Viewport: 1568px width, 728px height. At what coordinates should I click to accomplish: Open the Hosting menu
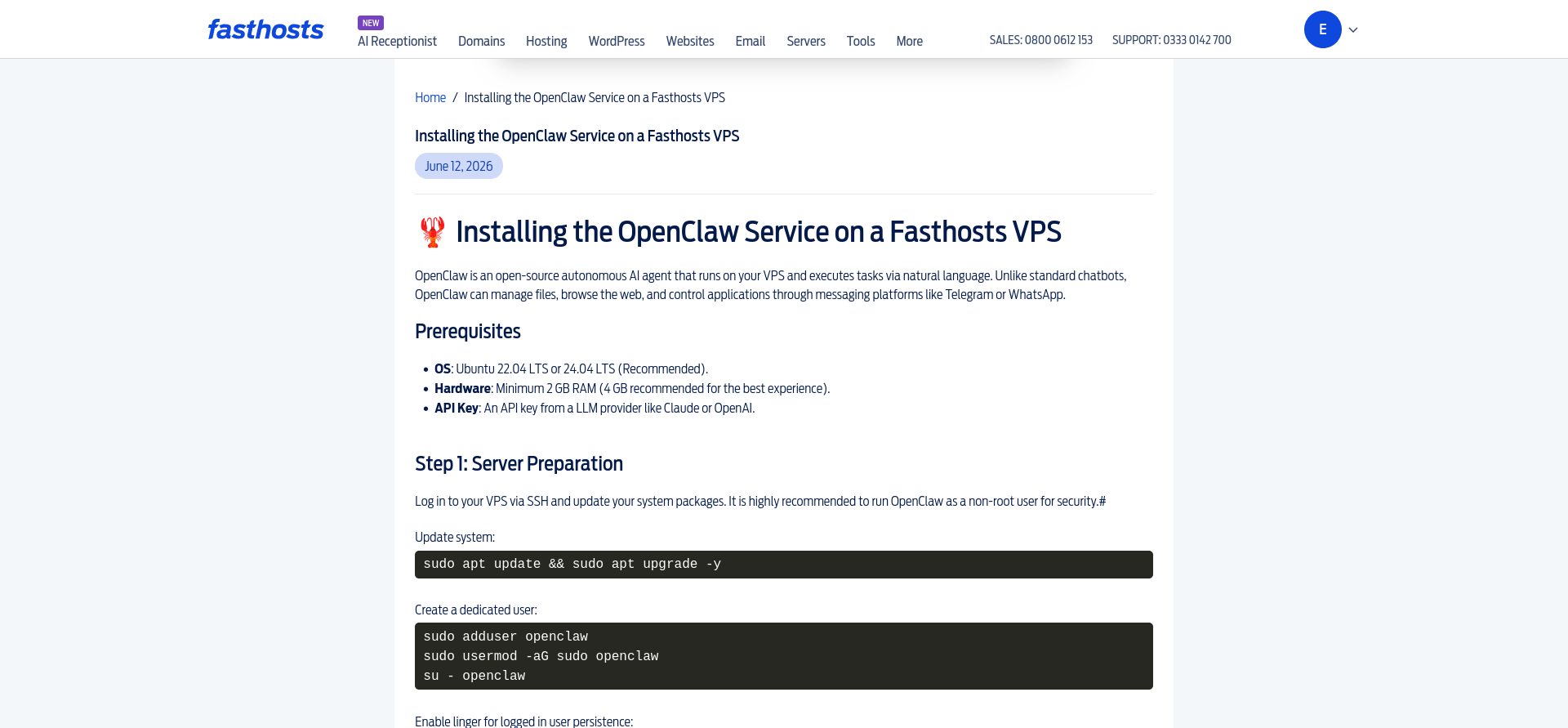pyautogui.click(x=546, y=42)
